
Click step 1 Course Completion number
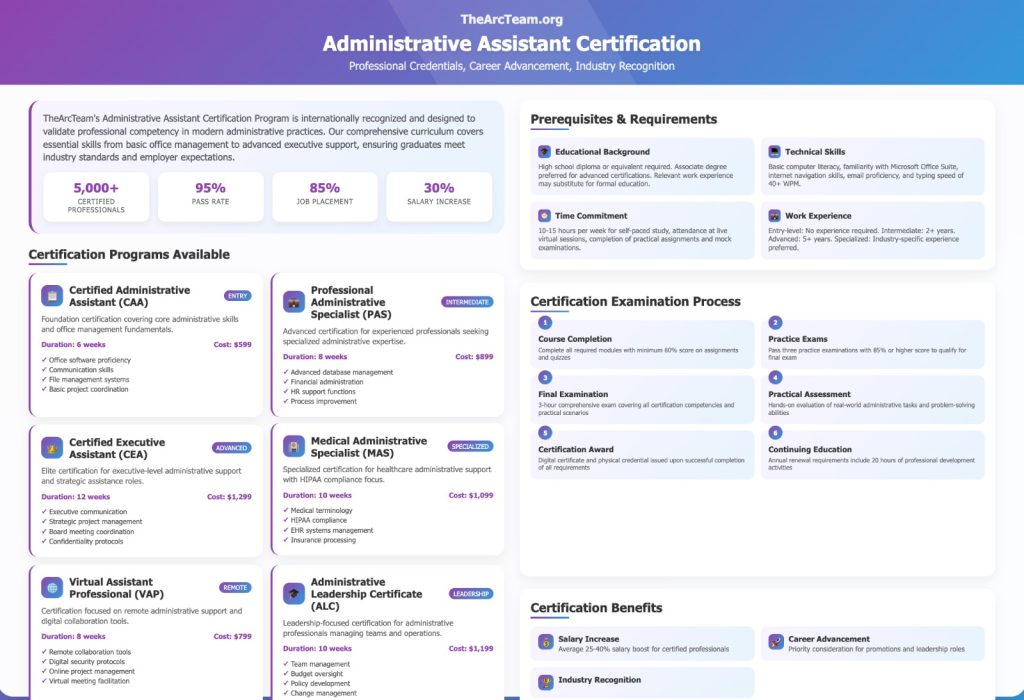coord(545,322)
